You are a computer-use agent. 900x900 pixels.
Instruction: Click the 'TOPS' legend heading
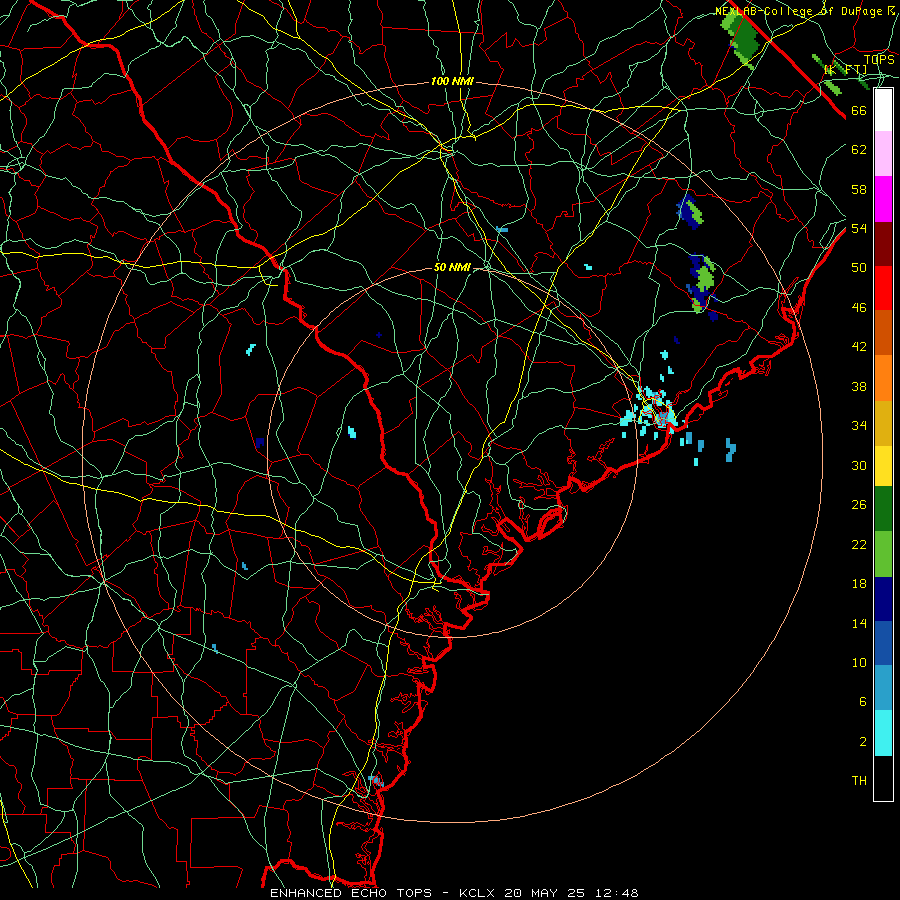(x=879, y=59)
